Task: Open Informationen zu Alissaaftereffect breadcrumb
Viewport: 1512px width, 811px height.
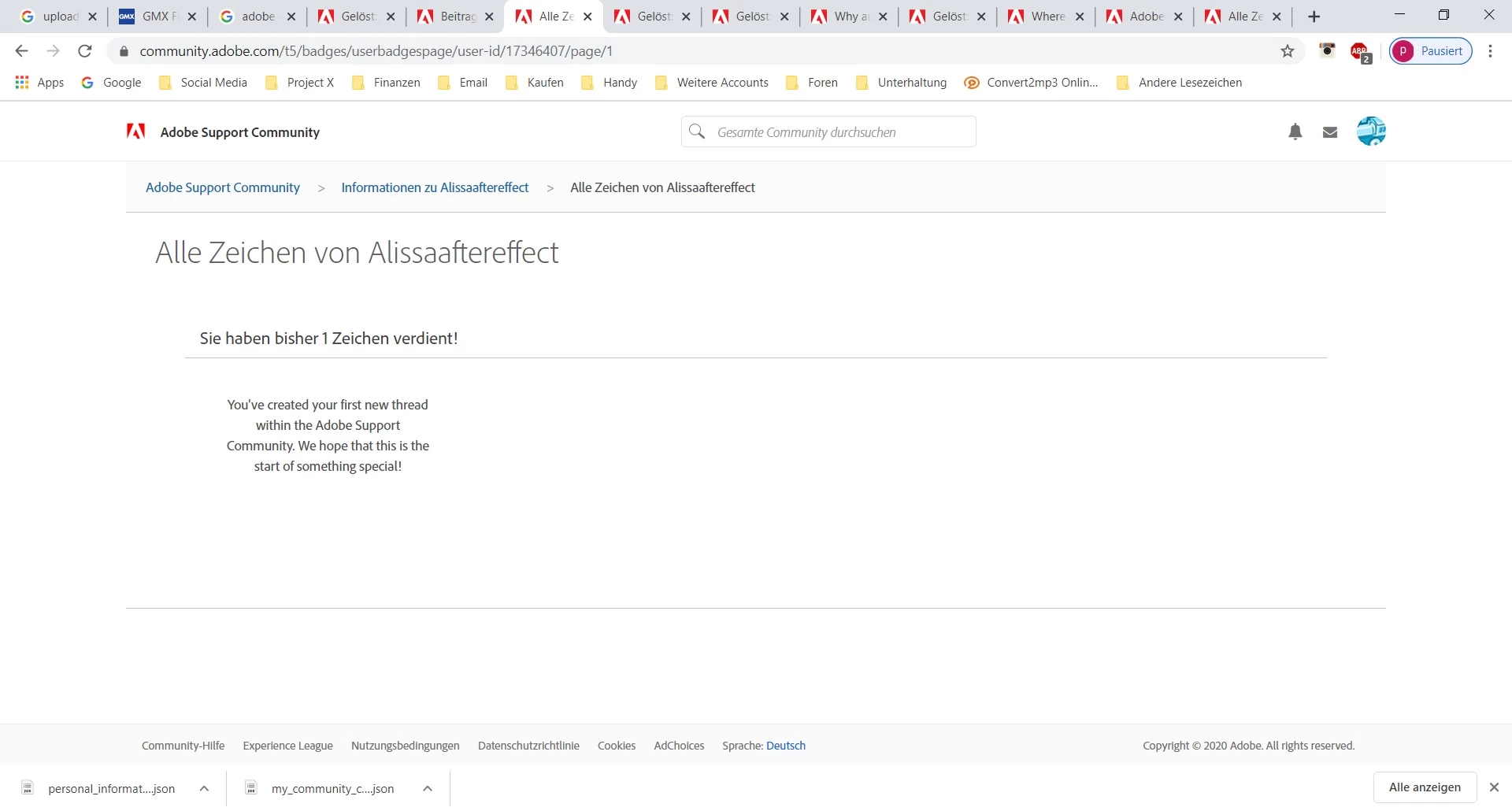Action: [x=435, y=187]
